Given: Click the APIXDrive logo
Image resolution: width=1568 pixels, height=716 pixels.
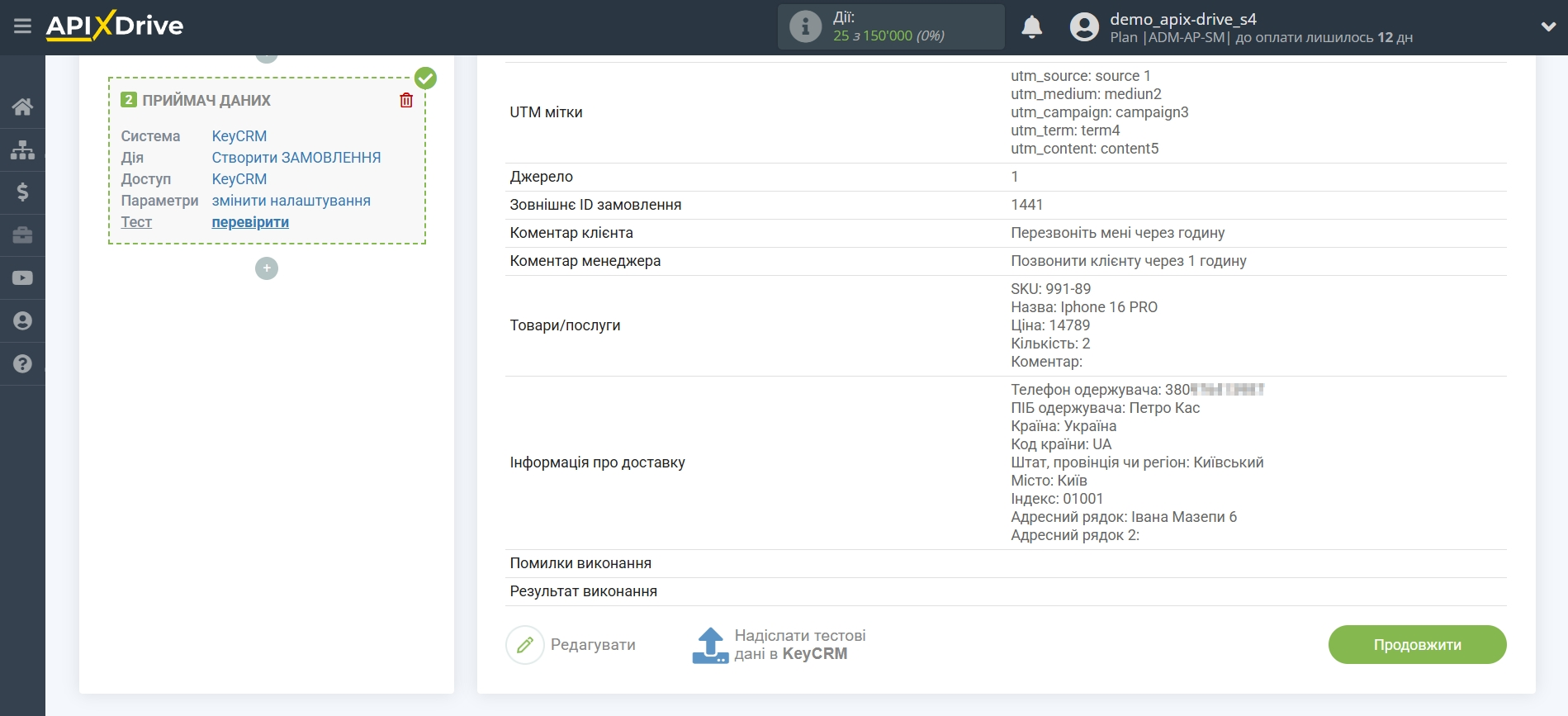Looking at the screenshot, I should point(115,26).
